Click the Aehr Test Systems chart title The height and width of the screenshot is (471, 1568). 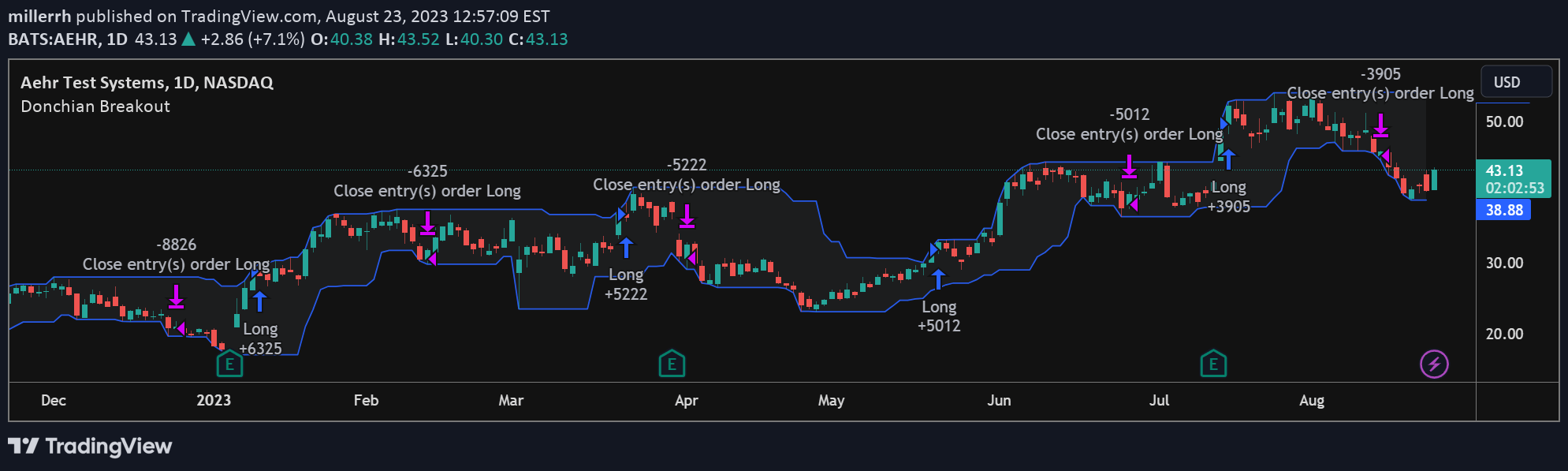point(147,83)
